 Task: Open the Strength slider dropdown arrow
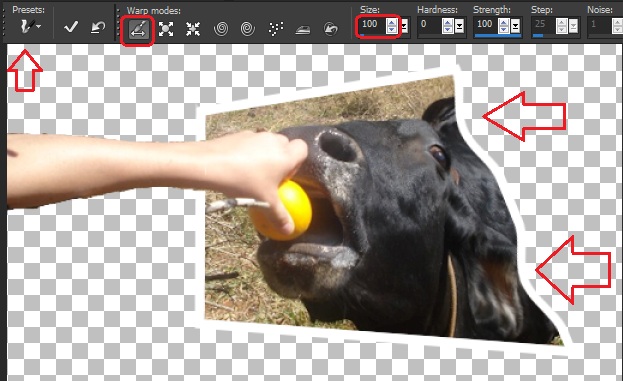pyautogui.click(x=515, y=27)
